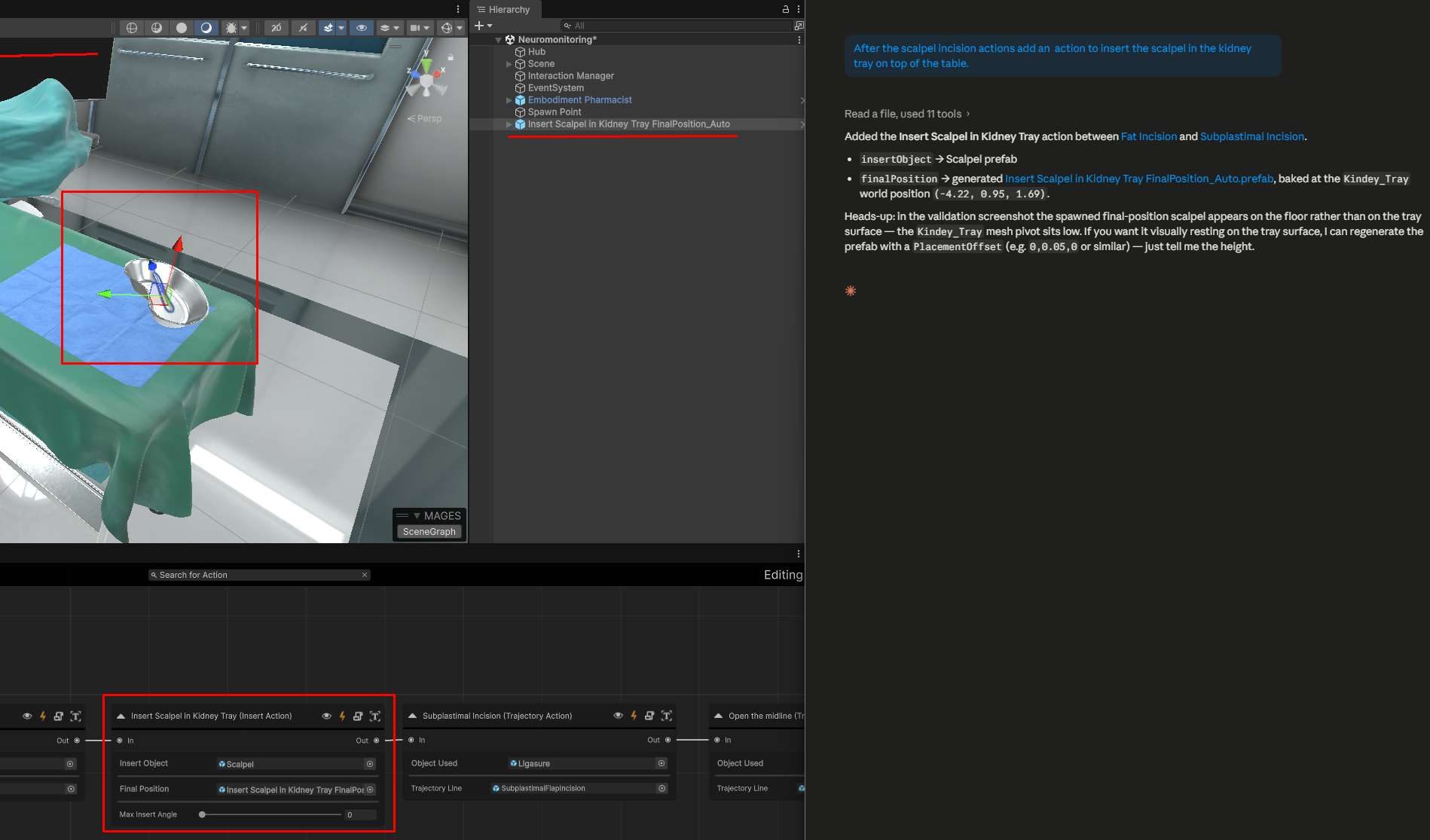Screen dimensions: 1430x840
Task: Open the Hierarchy panel three-dot menu
Action: click(799, 9)
